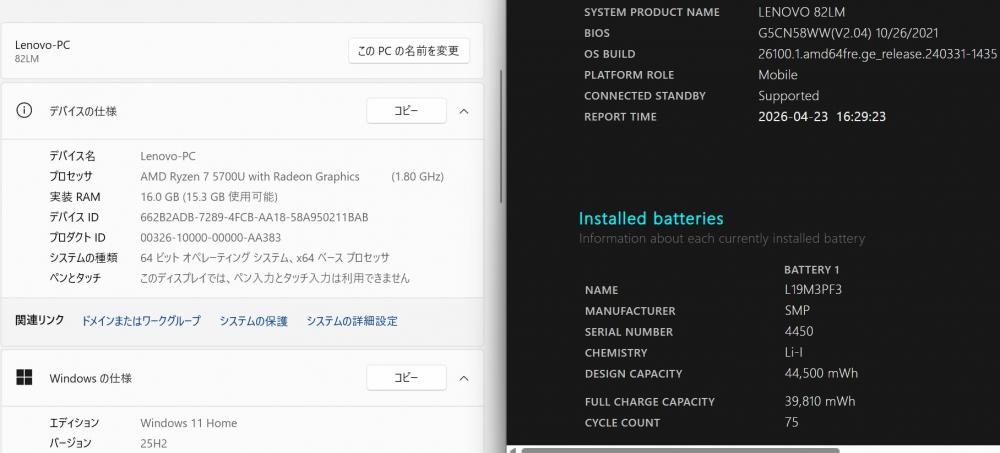Click the 1.80 GHz processor speed
1000x453 pixels.
[418, 177]
